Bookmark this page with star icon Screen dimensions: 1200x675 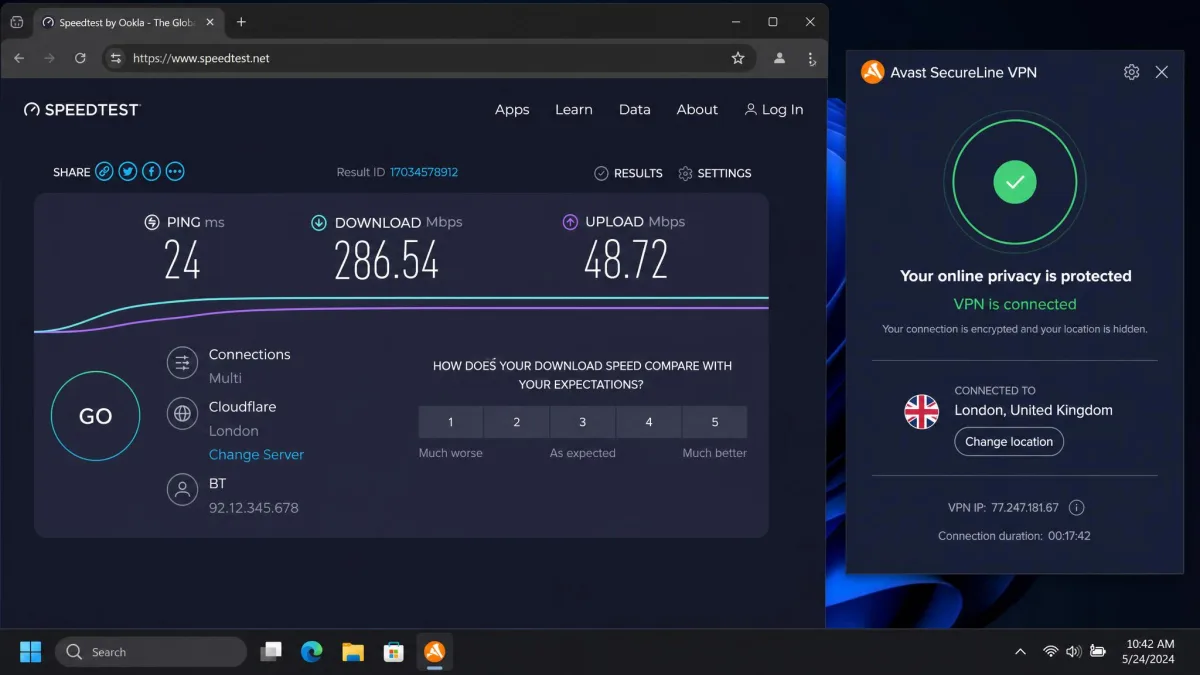pyautogui.click(x=738, y=58)
